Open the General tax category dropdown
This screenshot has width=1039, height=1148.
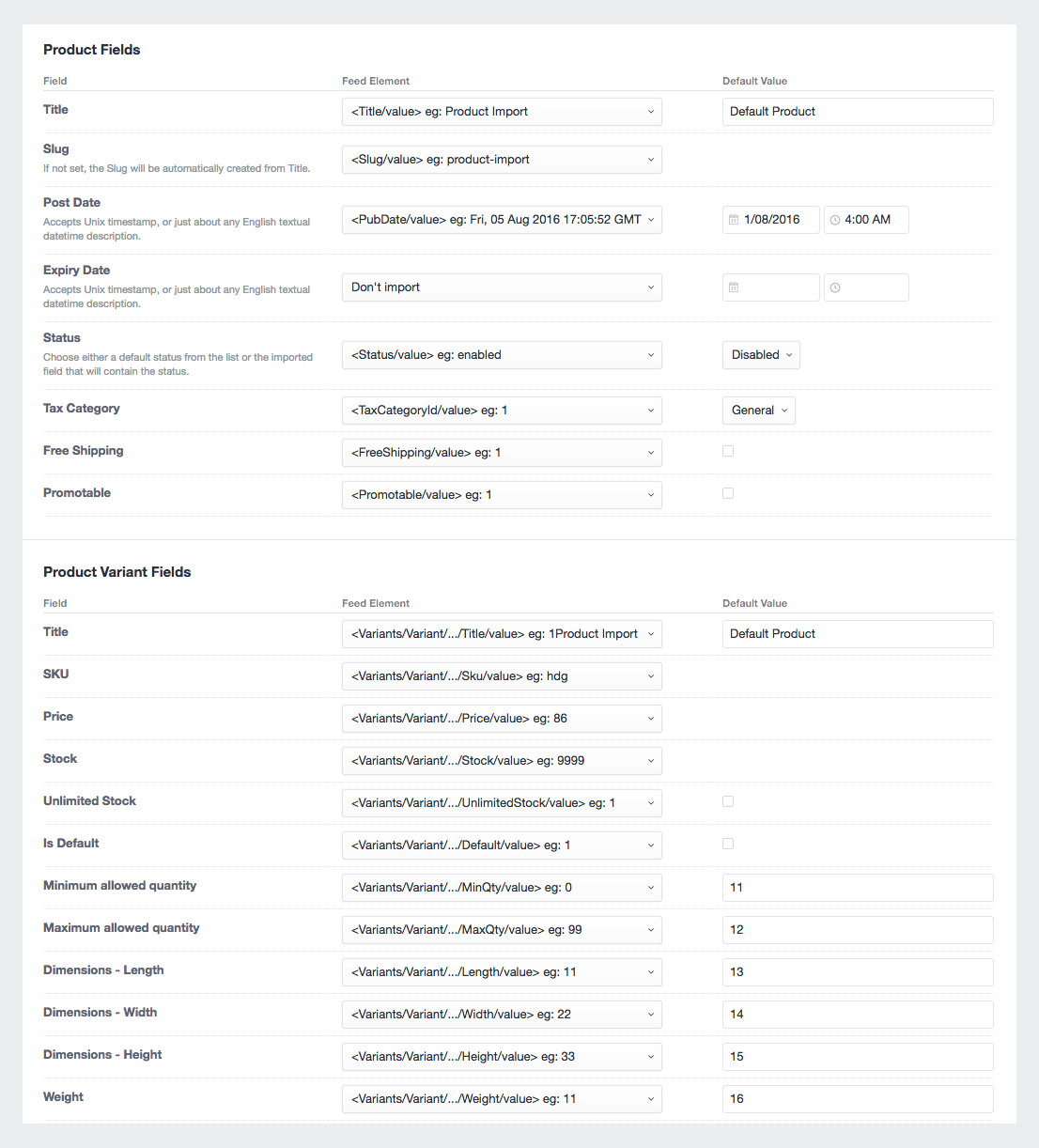click(x=758, y=411)
